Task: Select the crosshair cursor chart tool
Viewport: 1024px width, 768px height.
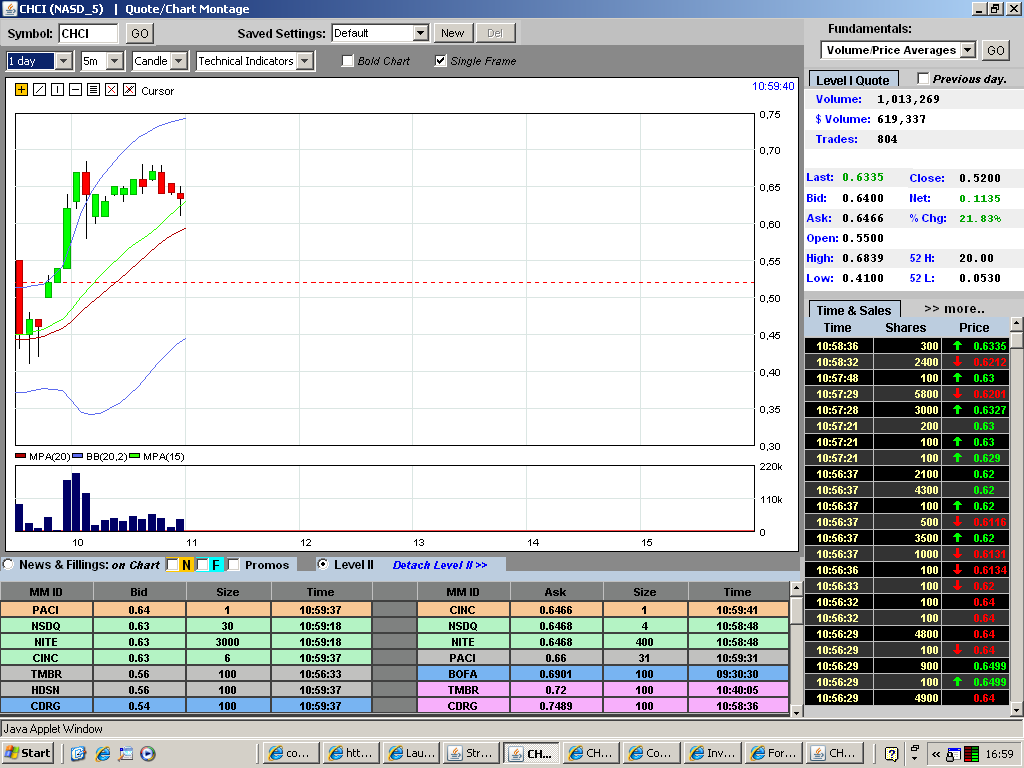Action: [x=22, y=90]
